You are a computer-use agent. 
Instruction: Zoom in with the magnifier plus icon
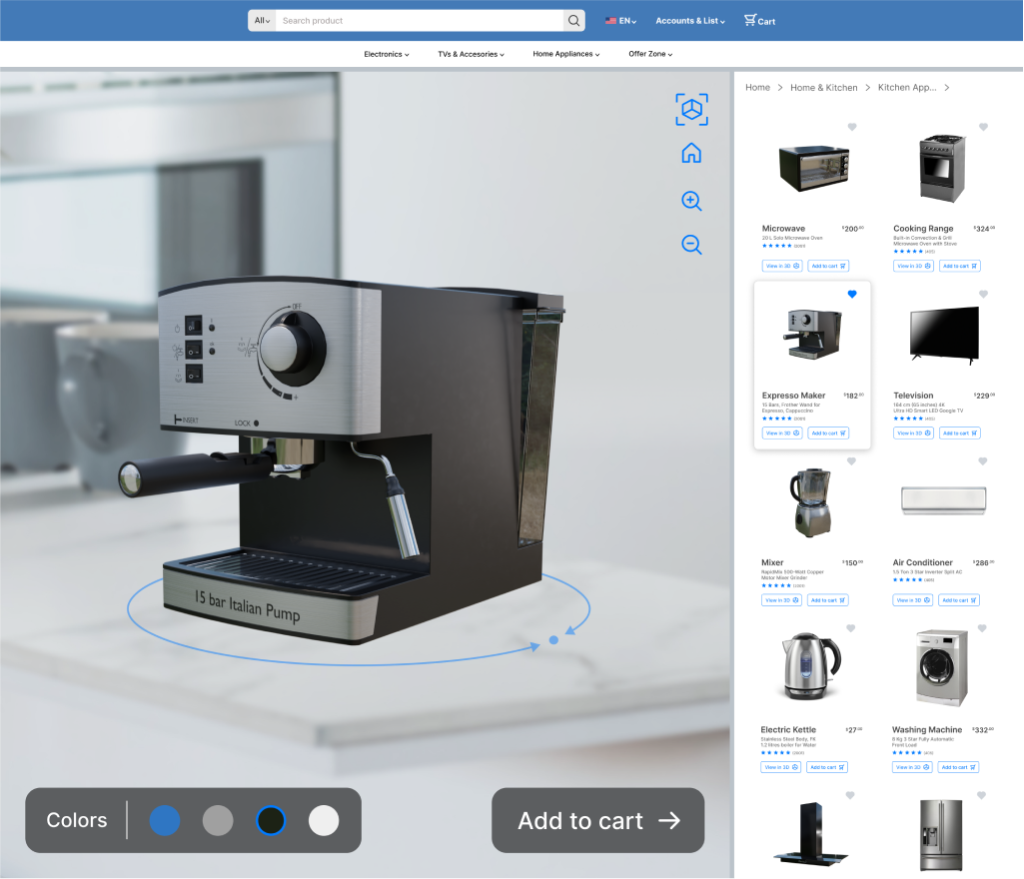(691, 201)
